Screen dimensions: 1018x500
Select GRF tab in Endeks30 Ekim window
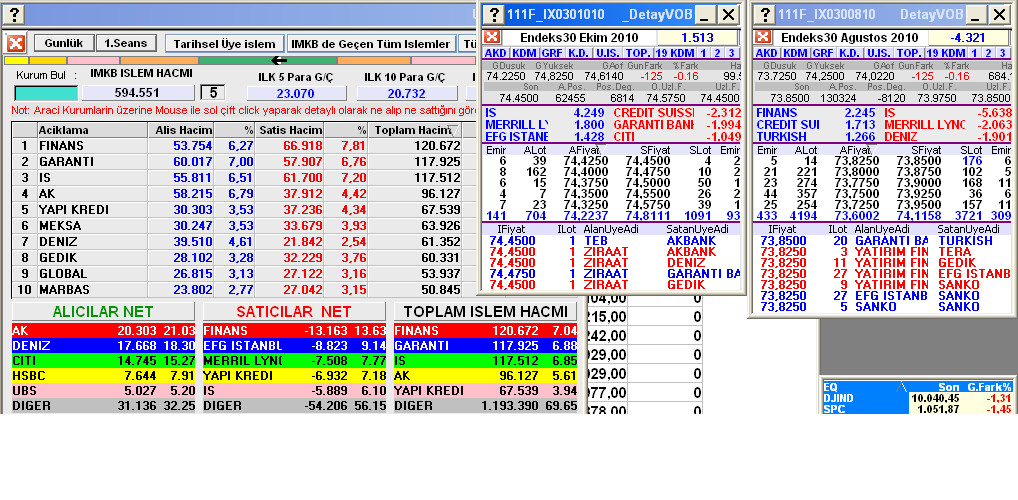coord(551,53)
